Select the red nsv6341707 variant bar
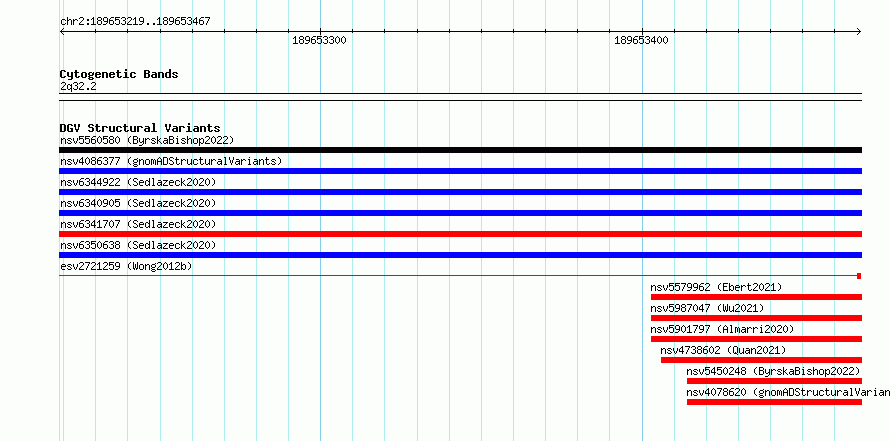 [x=460, y=234]
